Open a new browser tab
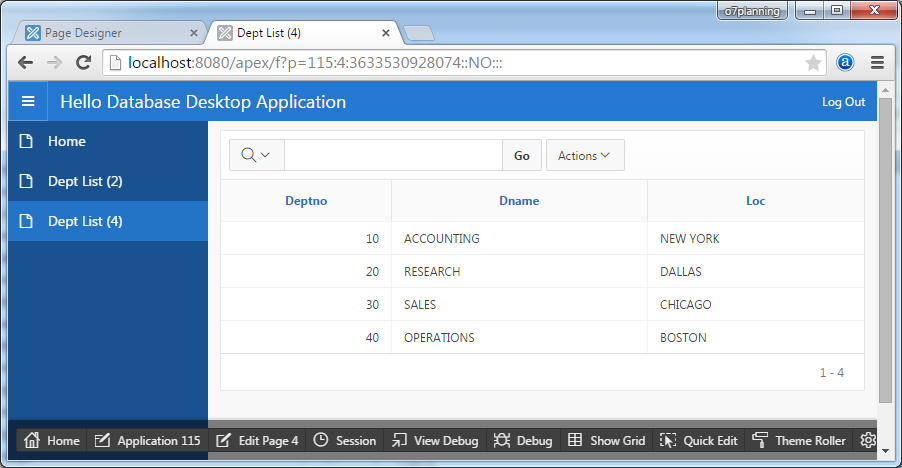 [x=419, y=34]
